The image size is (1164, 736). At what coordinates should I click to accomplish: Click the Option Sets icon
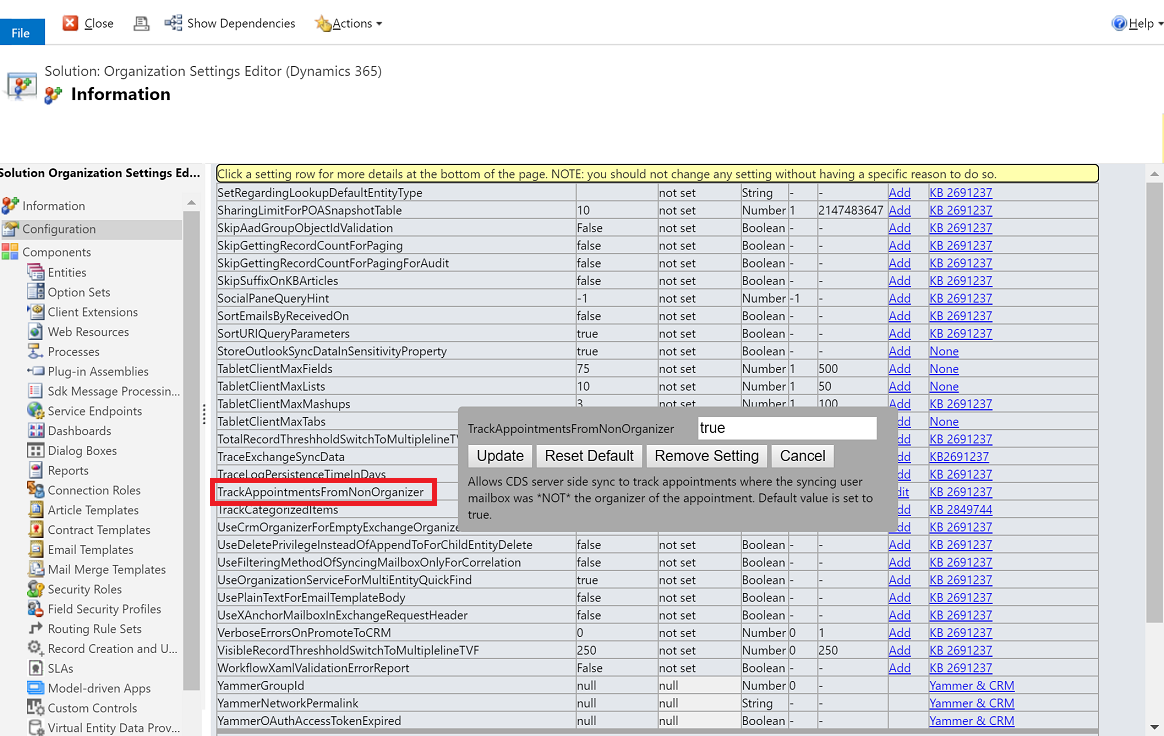coord(36,292)
